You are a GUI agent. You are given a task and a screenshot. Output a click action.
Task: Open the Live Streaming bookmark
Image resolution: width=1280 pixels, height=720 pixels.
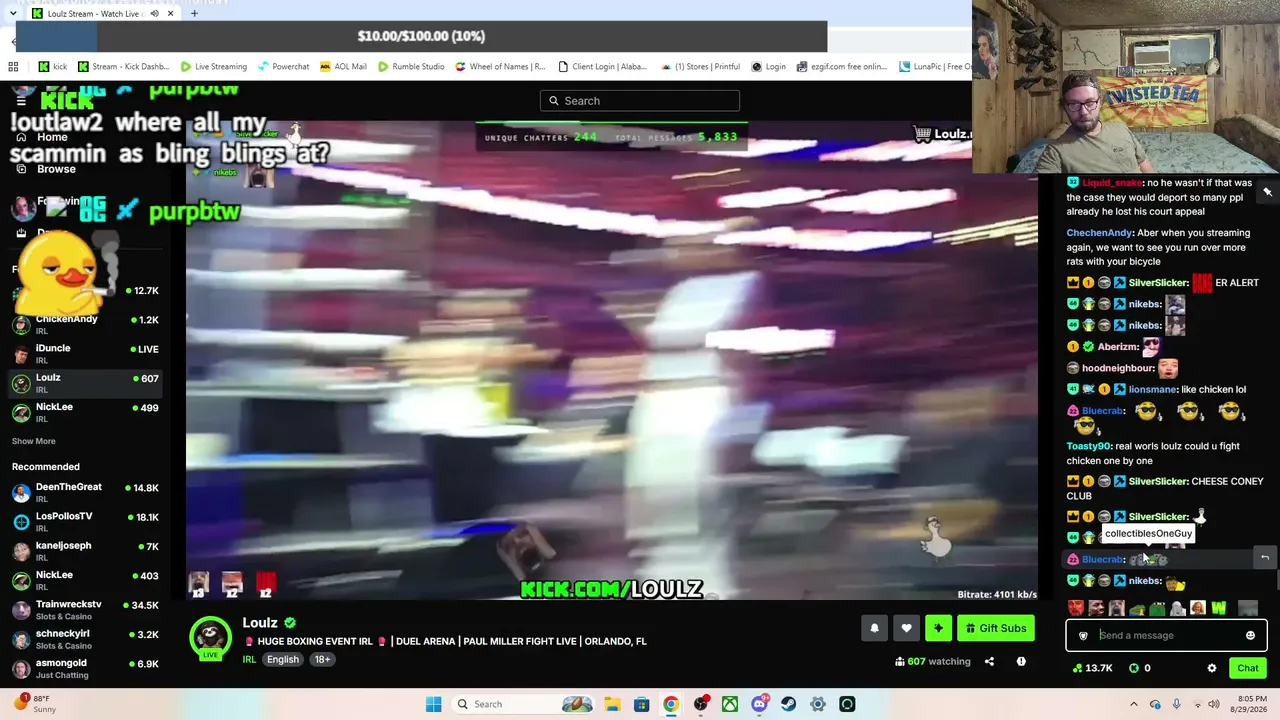pos(213,67)
